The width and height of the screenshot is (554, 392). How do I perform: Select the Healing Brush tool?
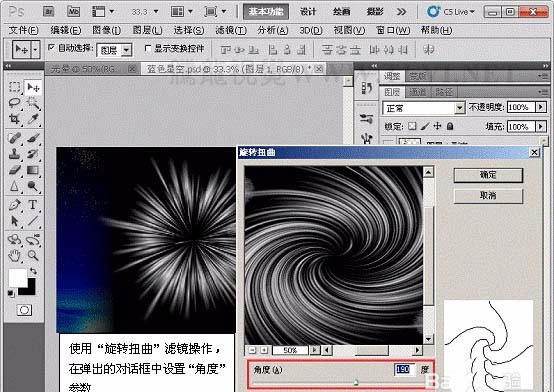click(x=14, y=138)
